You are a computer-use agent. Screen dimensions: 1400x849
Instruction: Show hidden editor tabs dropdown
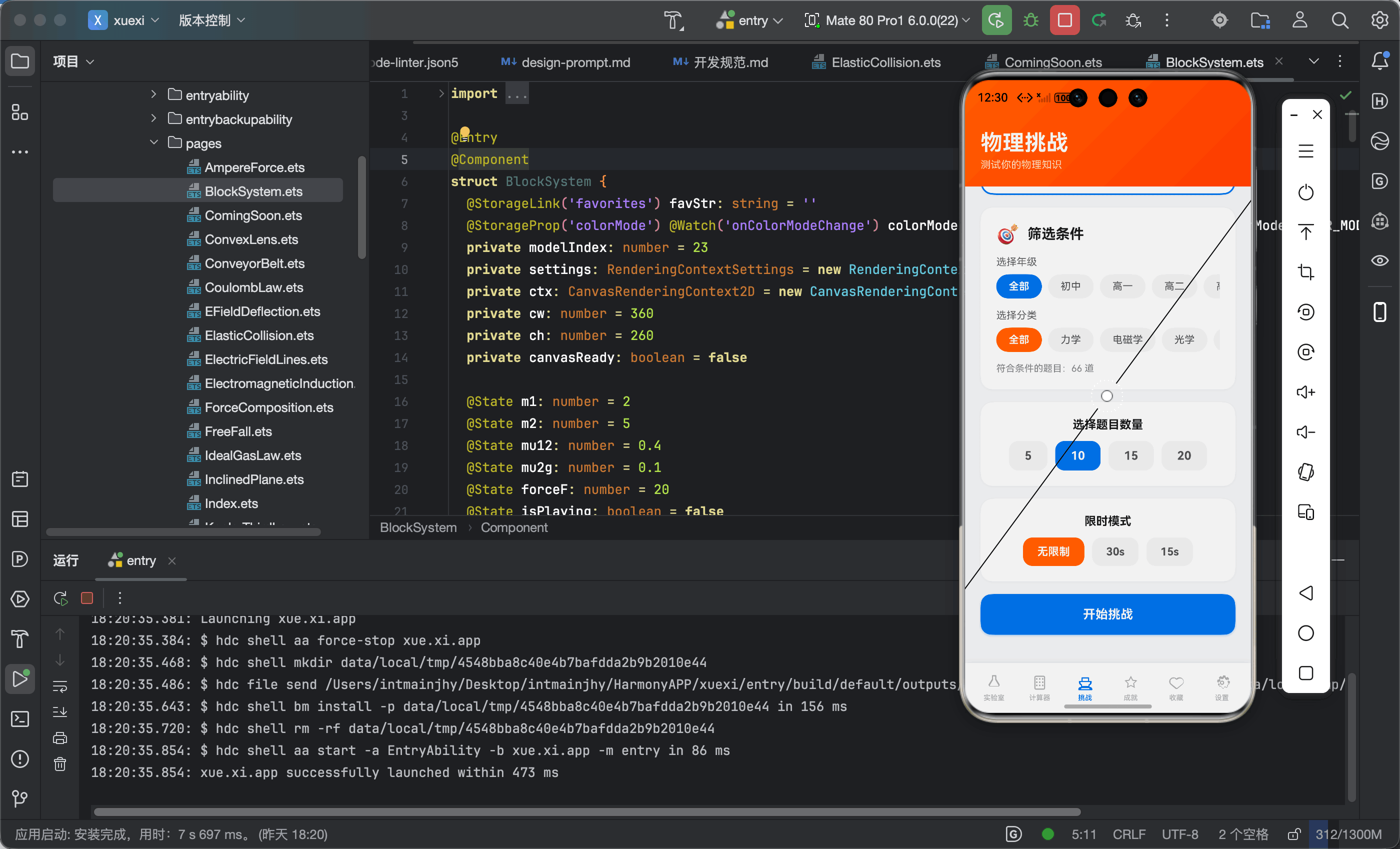tap(1313, 61)
